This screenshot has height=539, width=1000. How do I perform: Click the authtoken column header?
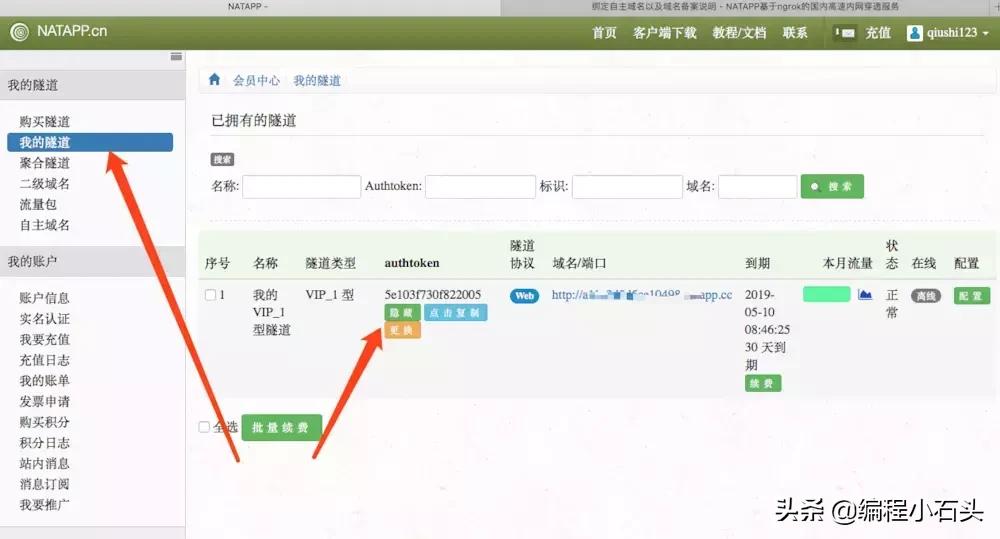pyautogui.click(x=412, y=263)
